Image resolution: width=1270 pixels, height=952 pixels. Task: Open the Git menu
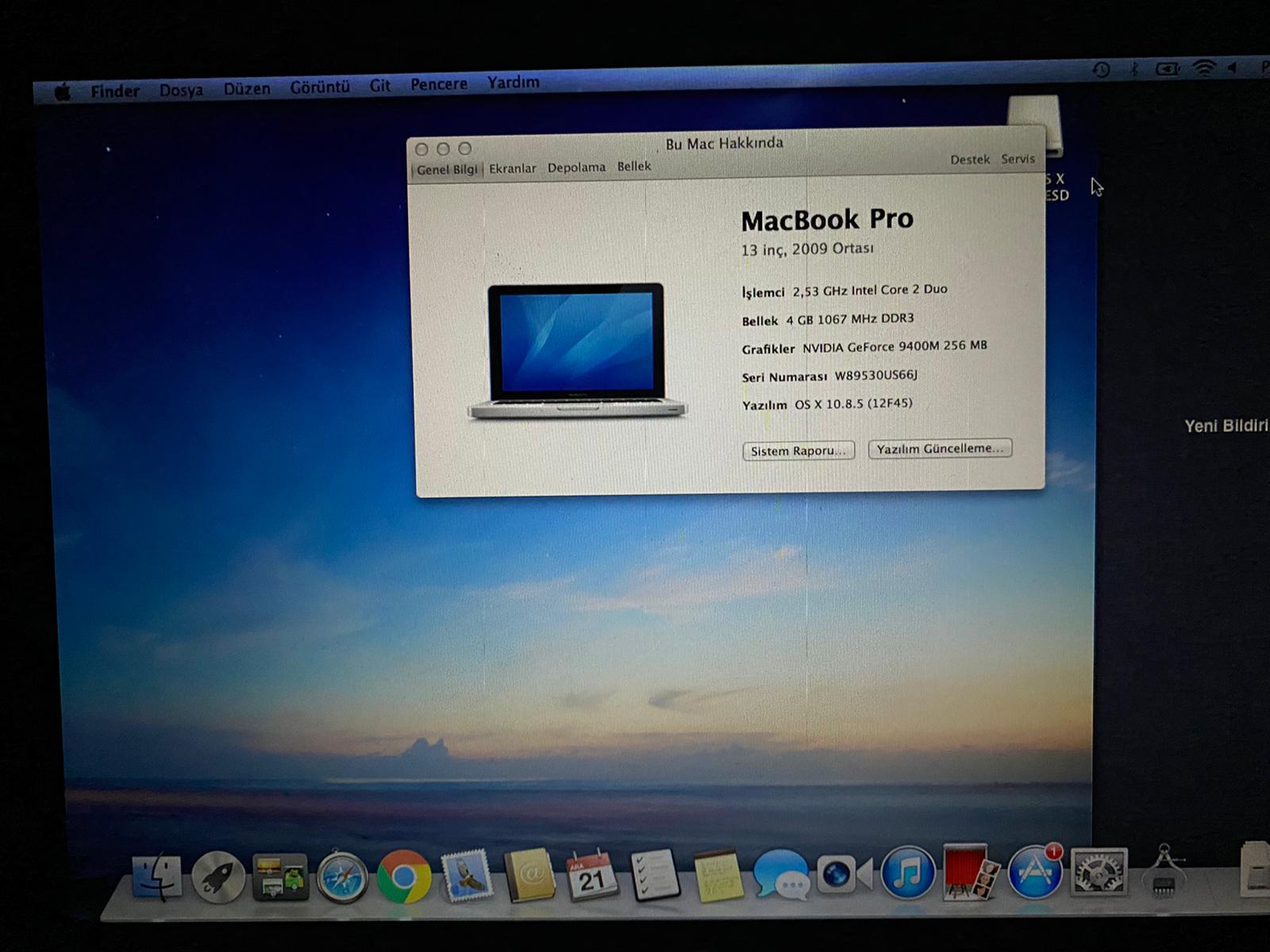[x=380, y=85]
